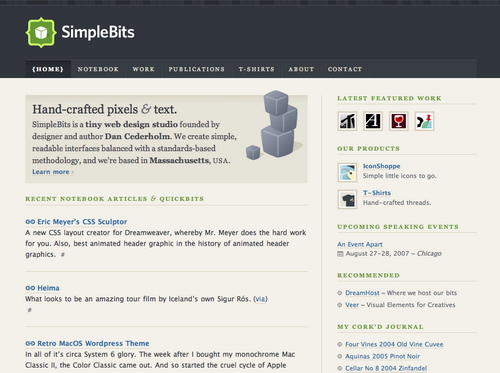Click the T-Shirts product shirt icon
This screenshot has width=500, height=373.
(x=347, y=199)
